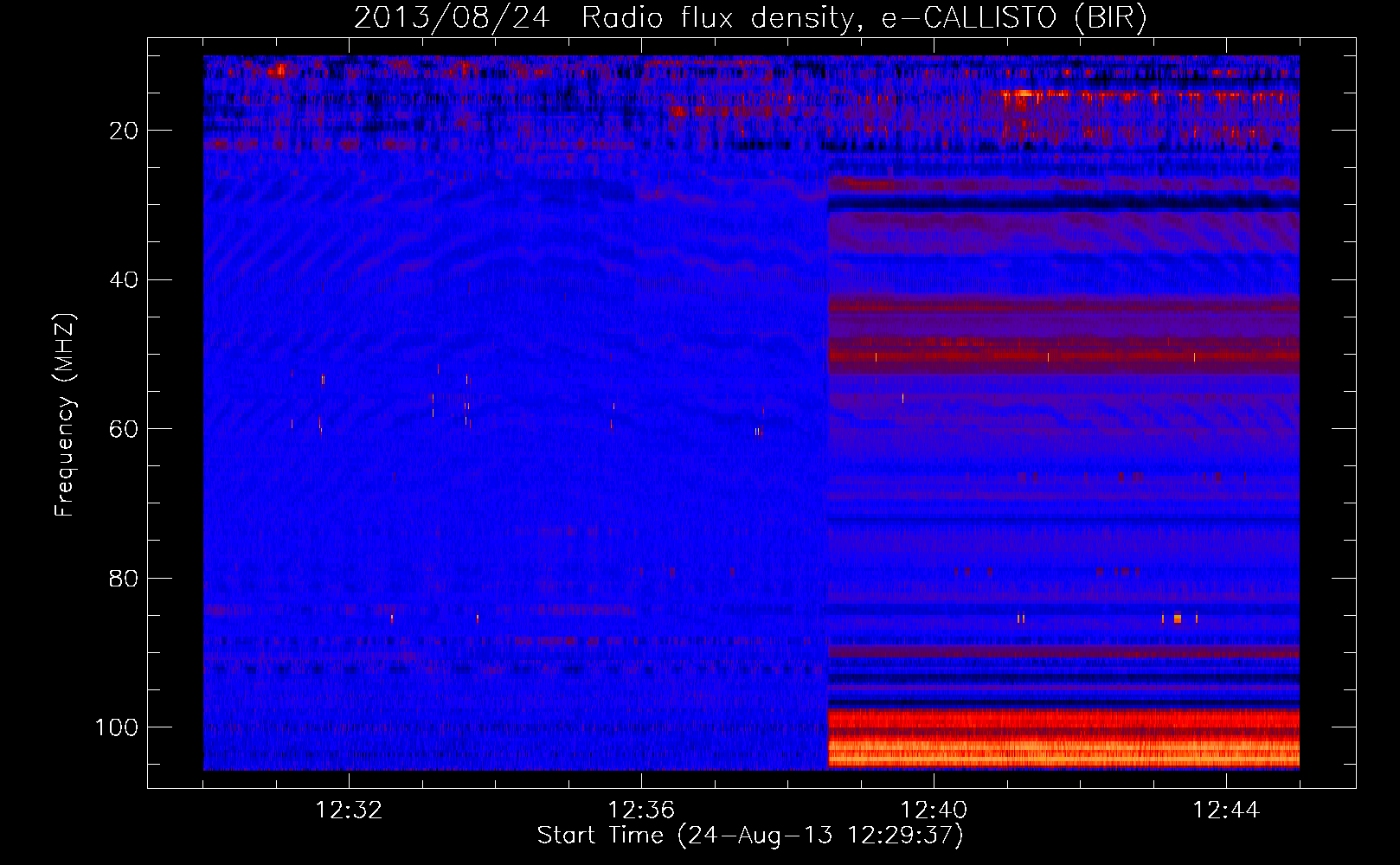The width and height of the screenshot is (1400, 865).
Task: Click the '12:32' time tick label
Action: 349,811
